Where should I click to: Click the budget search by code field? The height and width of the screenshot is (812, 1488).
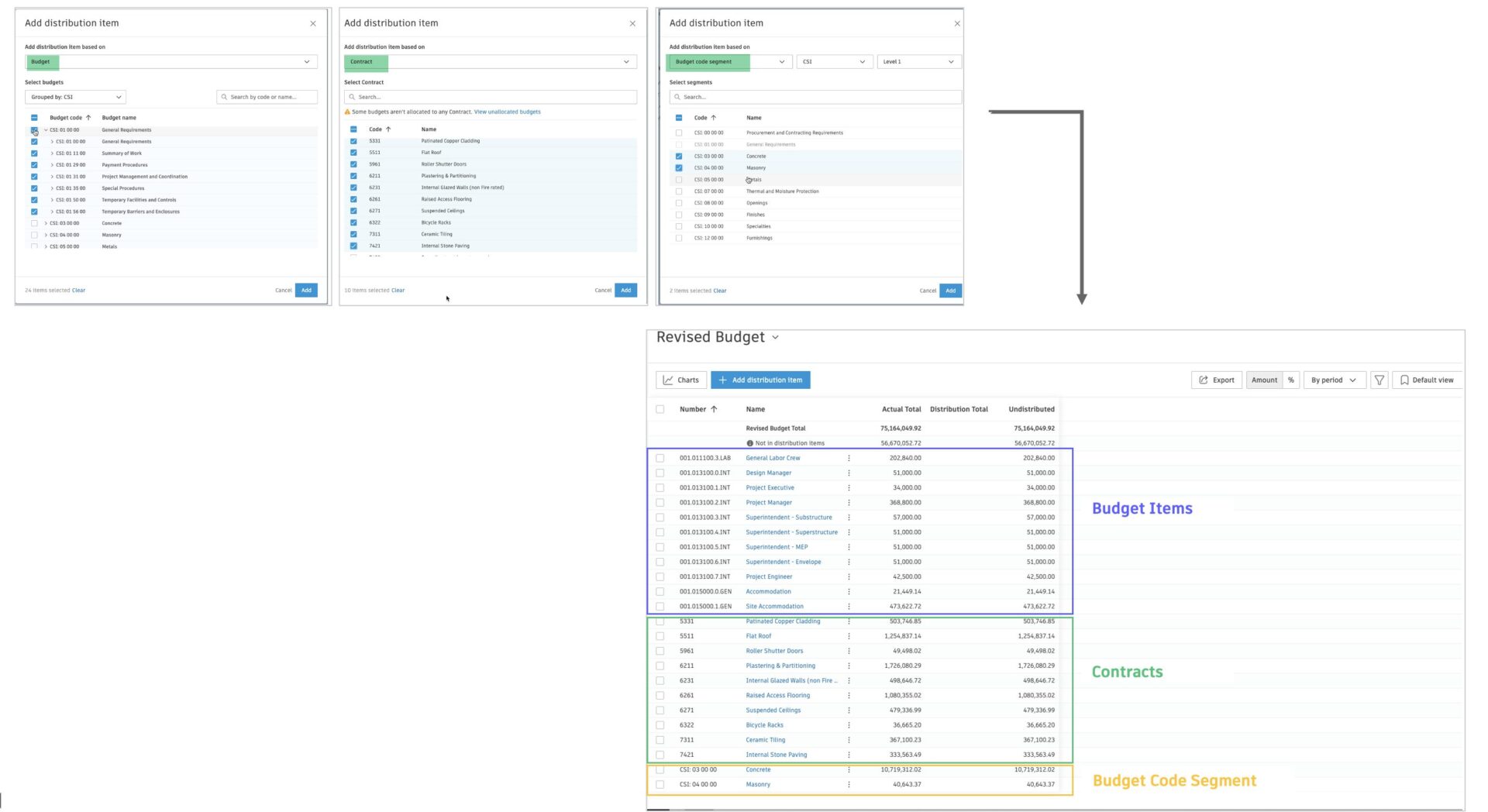pyautogui.click(x=267, y=98)
